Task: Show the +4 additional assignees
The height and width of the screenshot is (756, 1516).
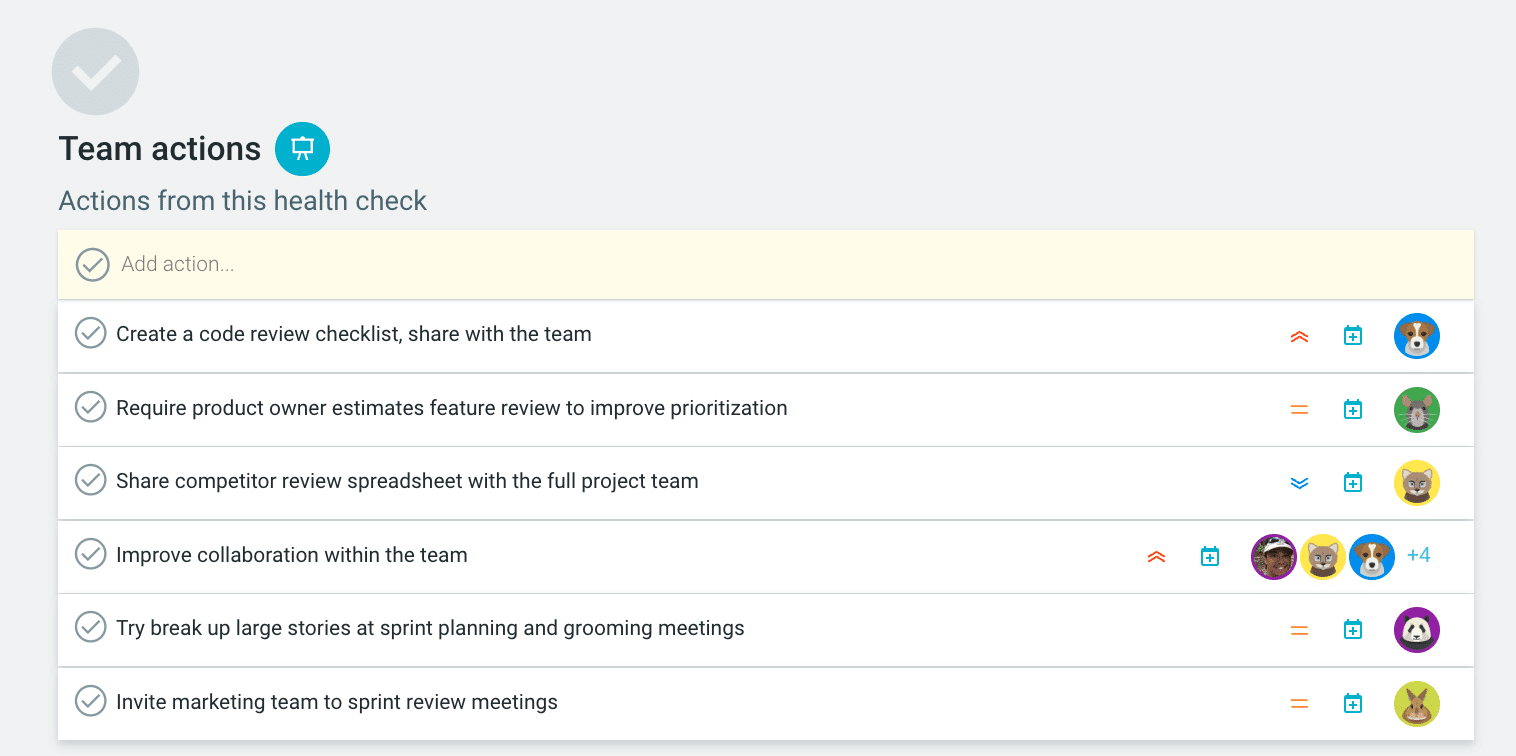Action: 1418,555
